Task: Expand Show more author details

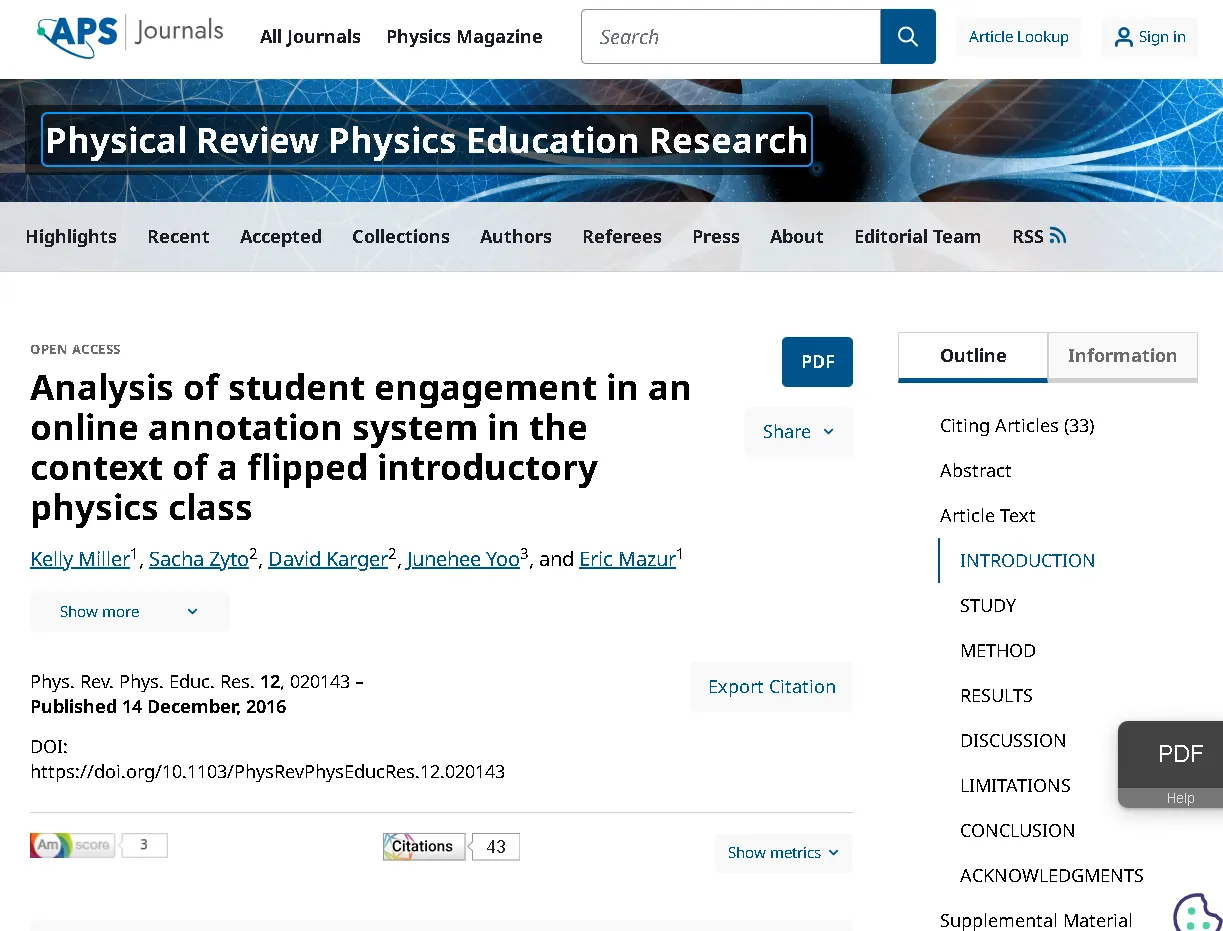Action: click(x=129, y=612)
